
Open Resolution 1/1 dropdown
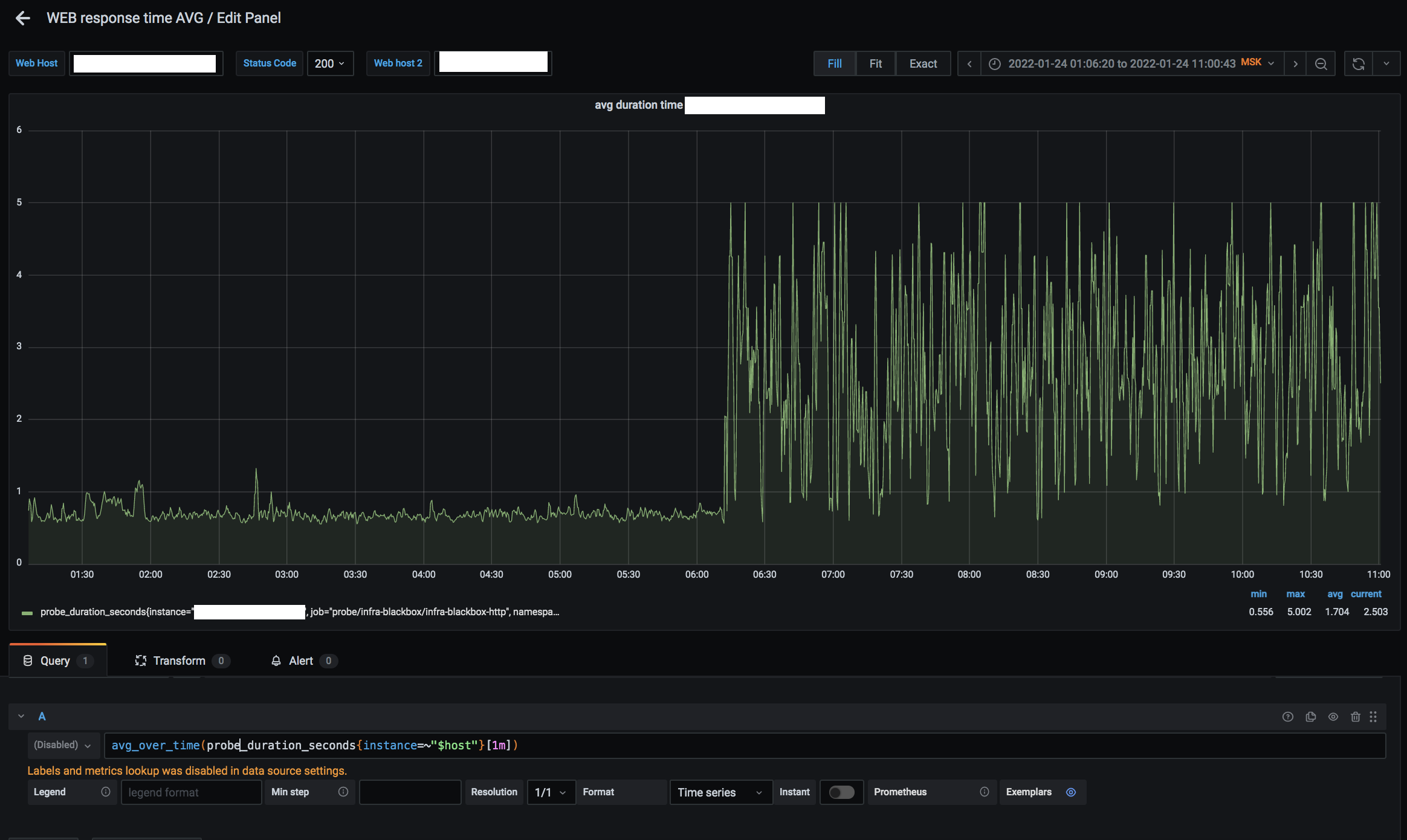pyautogui.click(x=551, y=792)
